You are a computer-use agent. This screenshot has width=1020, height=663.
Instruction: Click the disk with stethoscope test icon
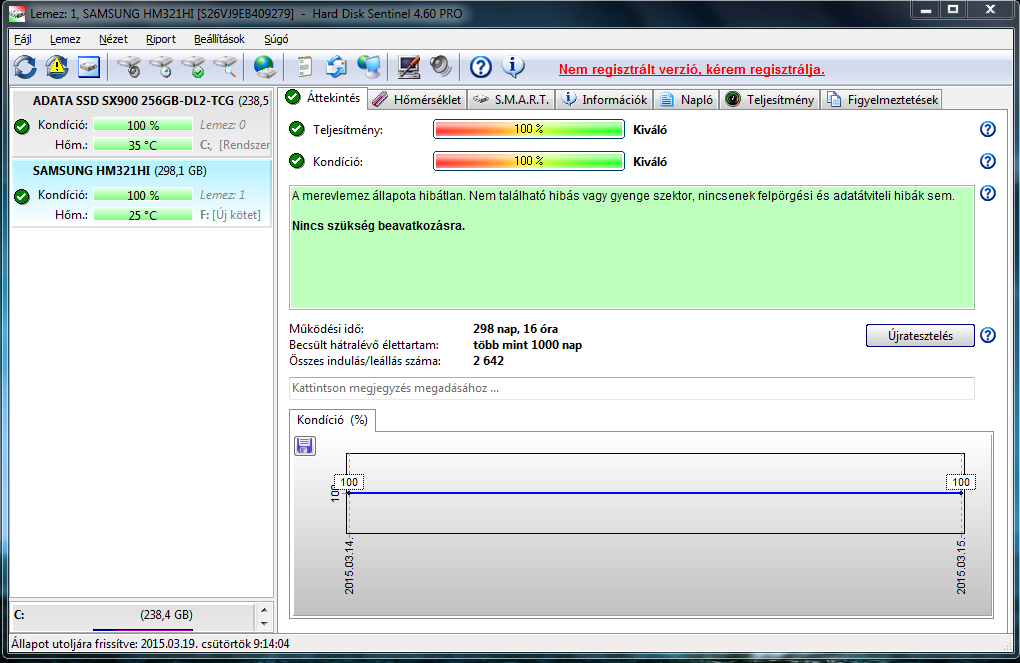click(x=129, y=67)
